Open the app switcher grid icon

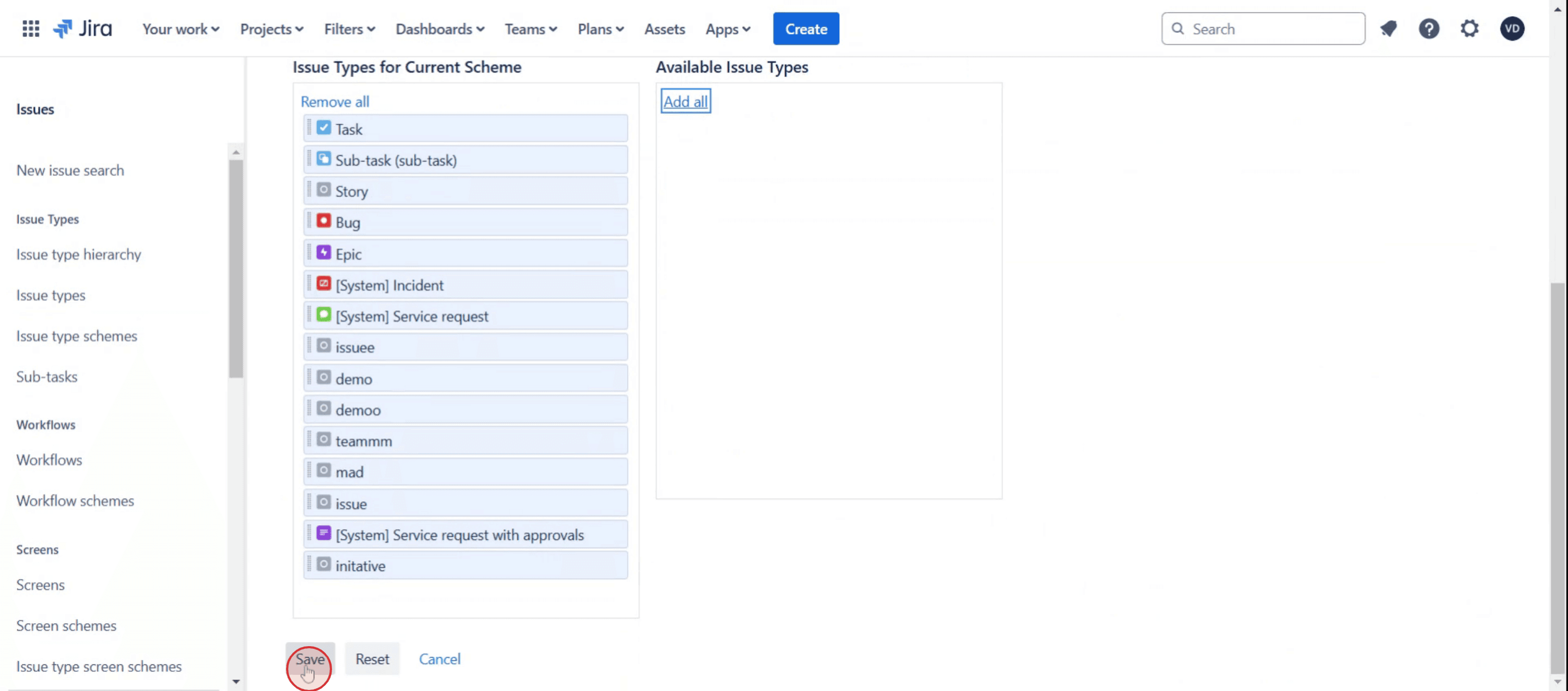click(x=30, y=29)
